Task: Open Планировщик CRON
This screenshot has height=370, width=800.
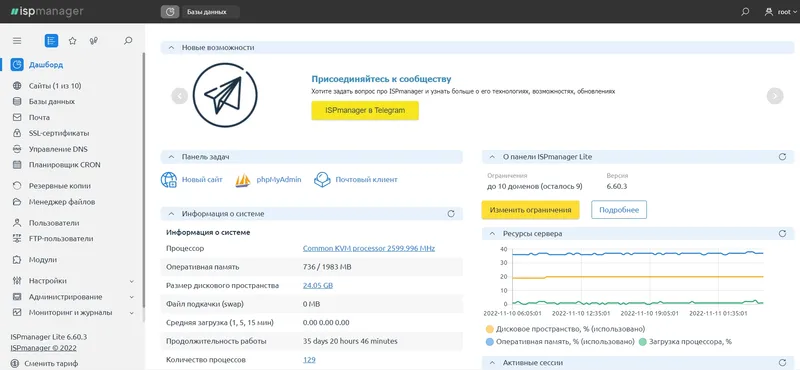Action: (65, 165)
